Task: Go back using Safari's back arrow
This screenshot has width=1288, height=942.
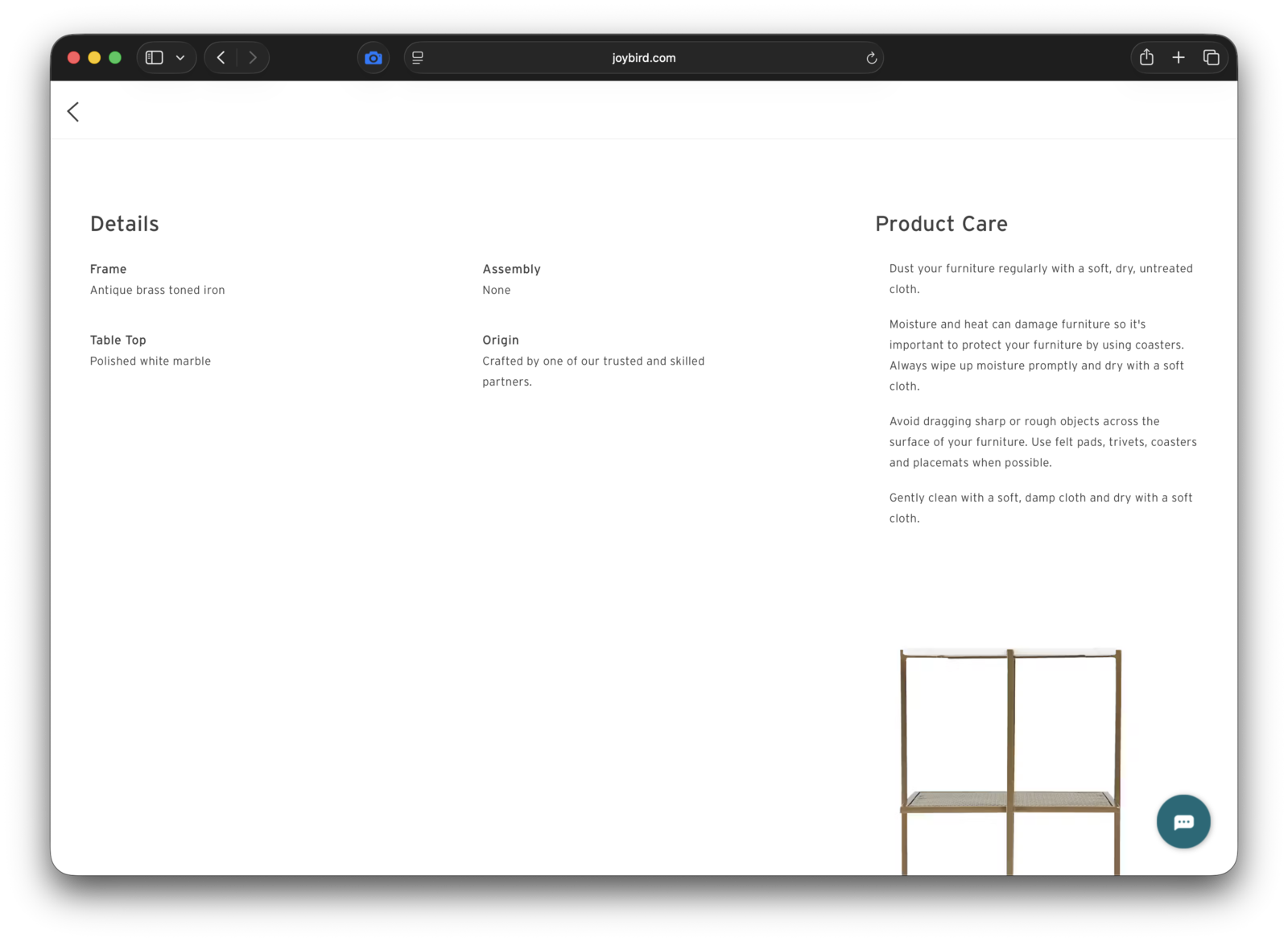Action: [x=221, y=58]
